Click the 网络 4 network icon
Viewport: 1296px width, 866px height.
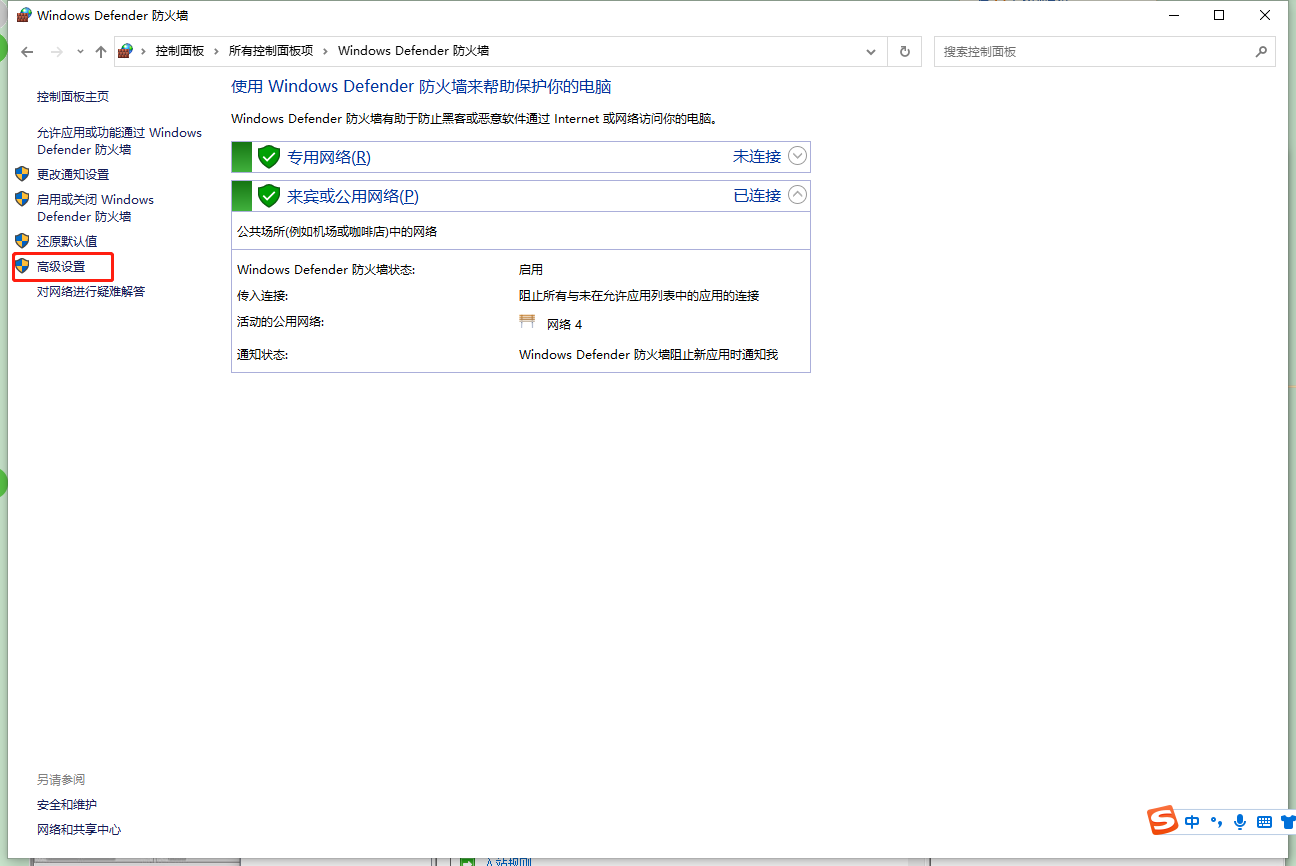(x=527, y=320)
